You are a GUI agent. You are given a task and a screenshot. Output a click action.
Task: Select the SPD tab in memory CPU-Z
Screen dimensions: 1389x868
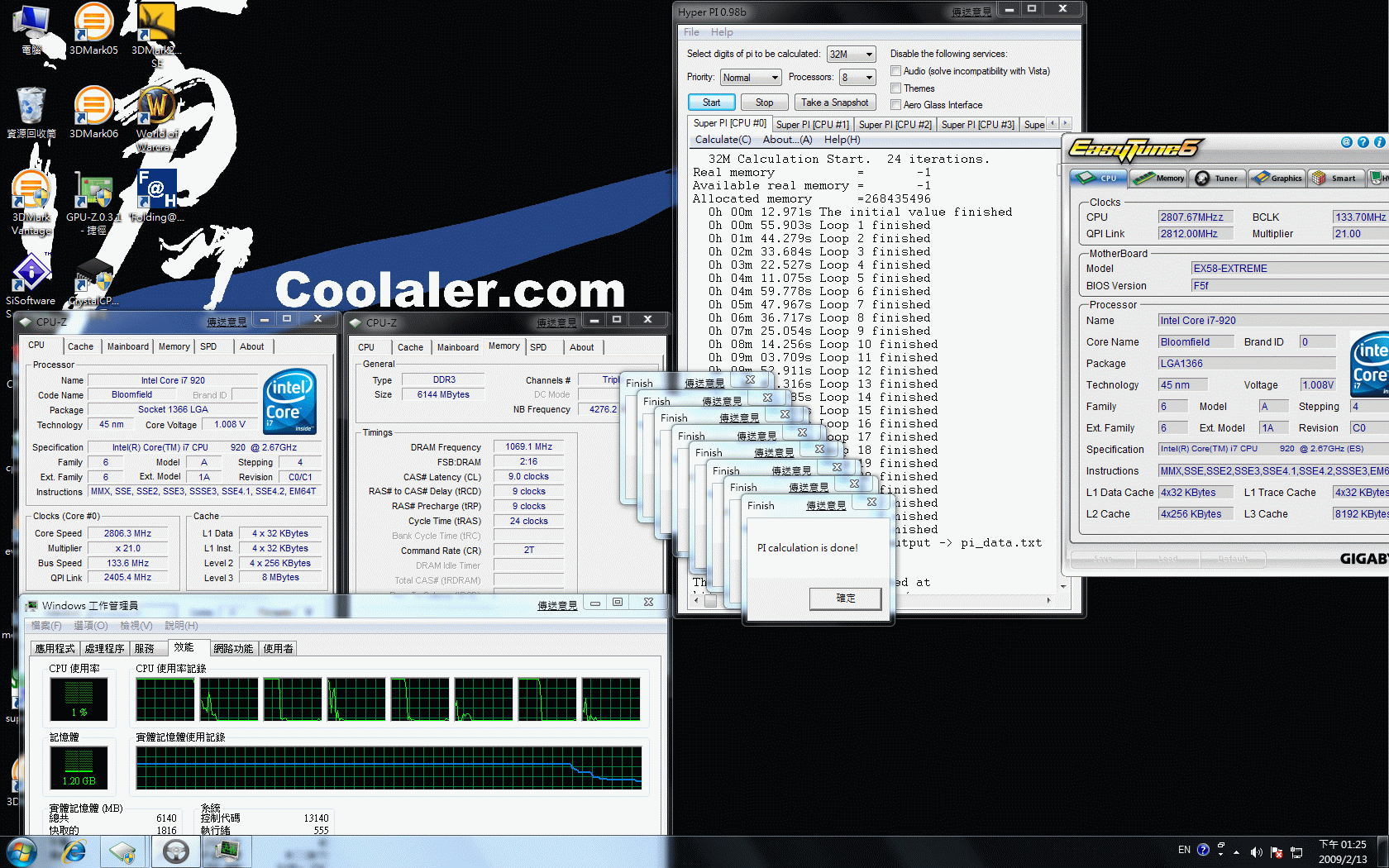click(x=538, y=347)
